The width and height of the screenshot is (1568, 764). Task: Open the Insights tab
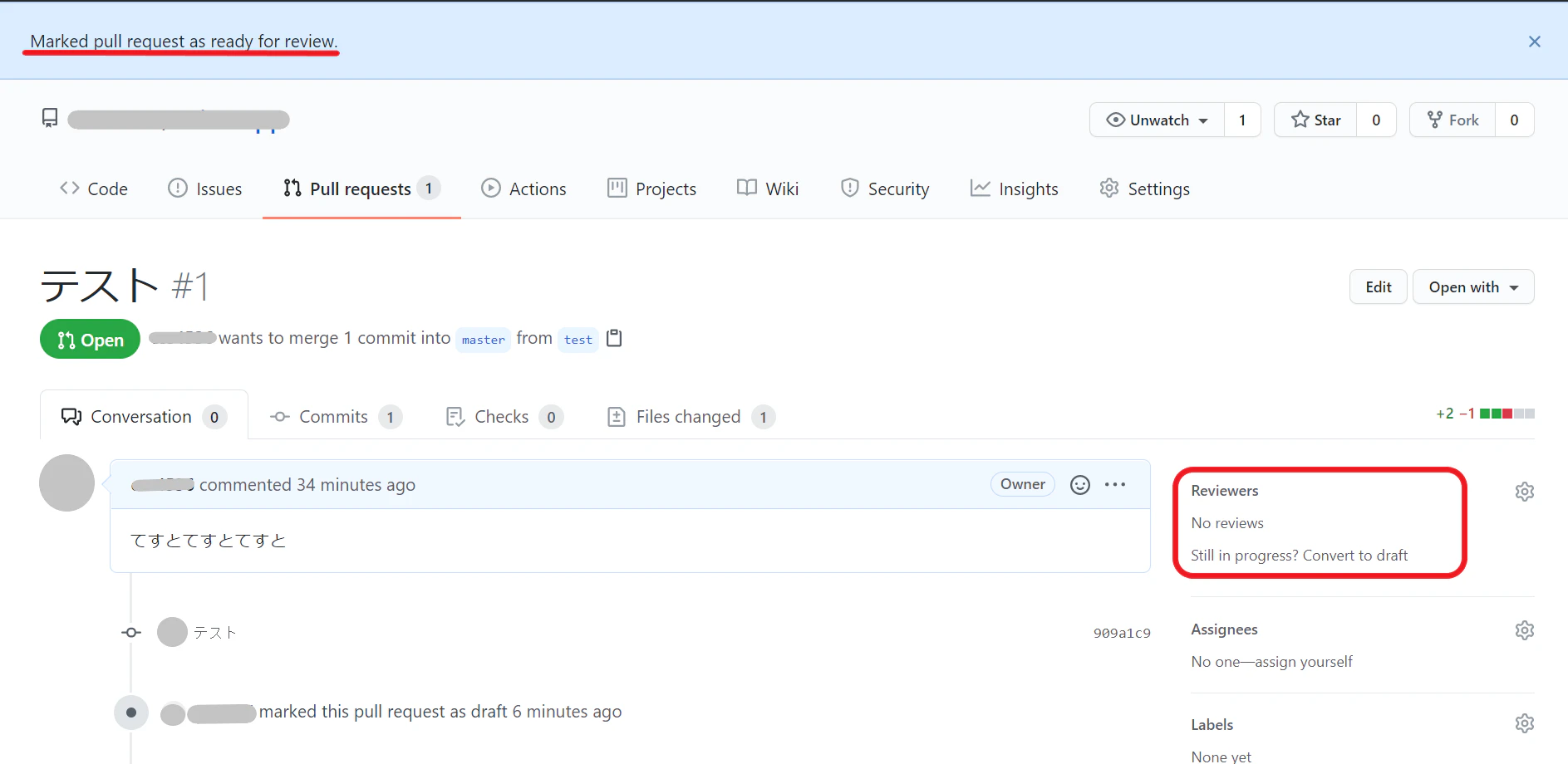(x=1015, y=189)
